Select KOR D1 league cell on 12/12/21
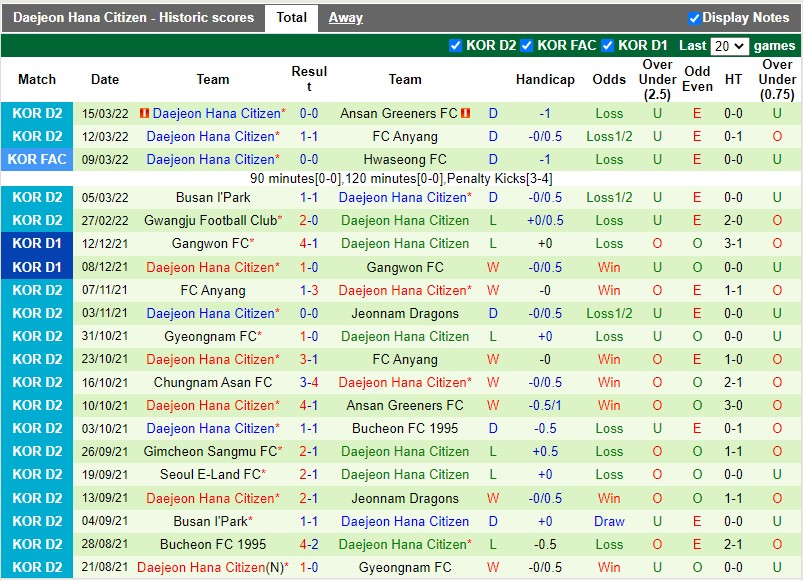Screen dimensions: 803x581 click(x=37, y=244)
